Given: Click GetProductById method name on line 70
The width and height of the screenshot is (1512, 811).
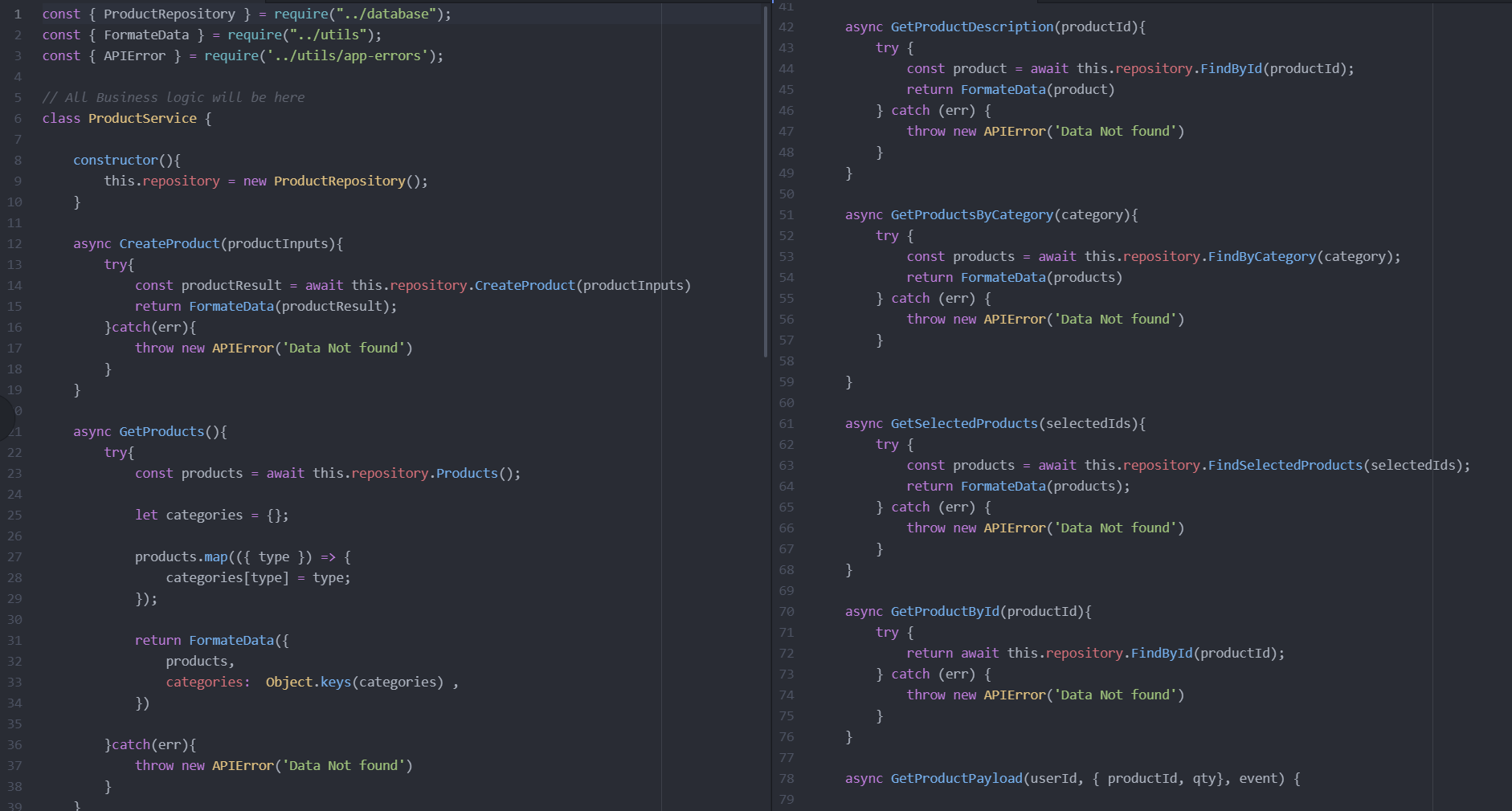Looking at the screenshot, I should coord(945,611).
